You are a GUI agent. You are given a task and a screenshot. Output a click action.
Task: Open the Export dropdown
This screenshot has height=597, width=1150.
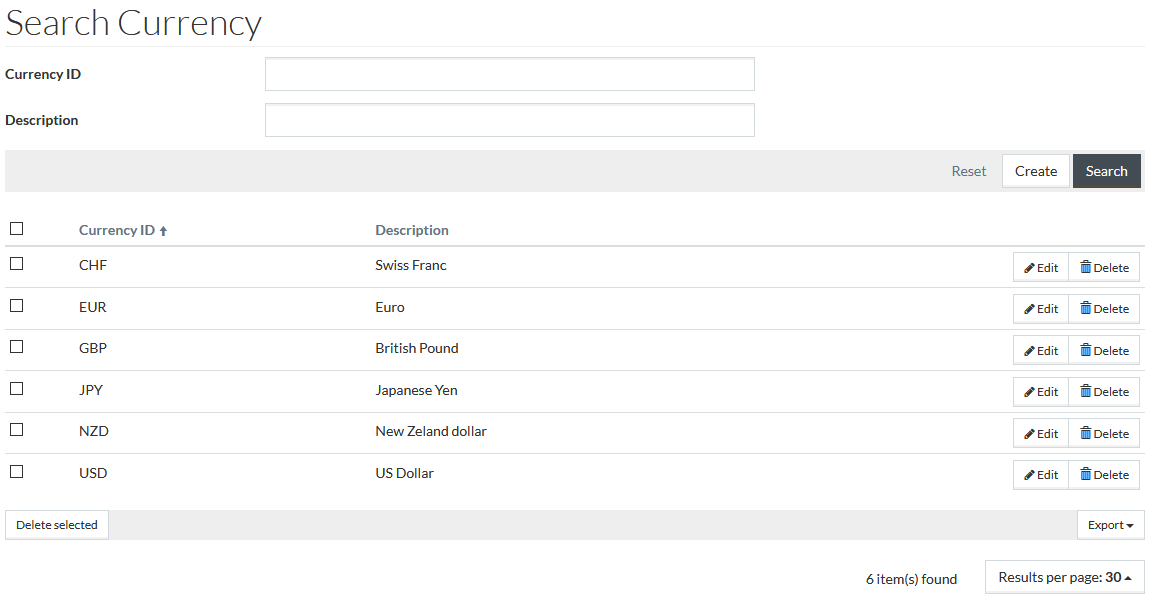[1110, 525]
